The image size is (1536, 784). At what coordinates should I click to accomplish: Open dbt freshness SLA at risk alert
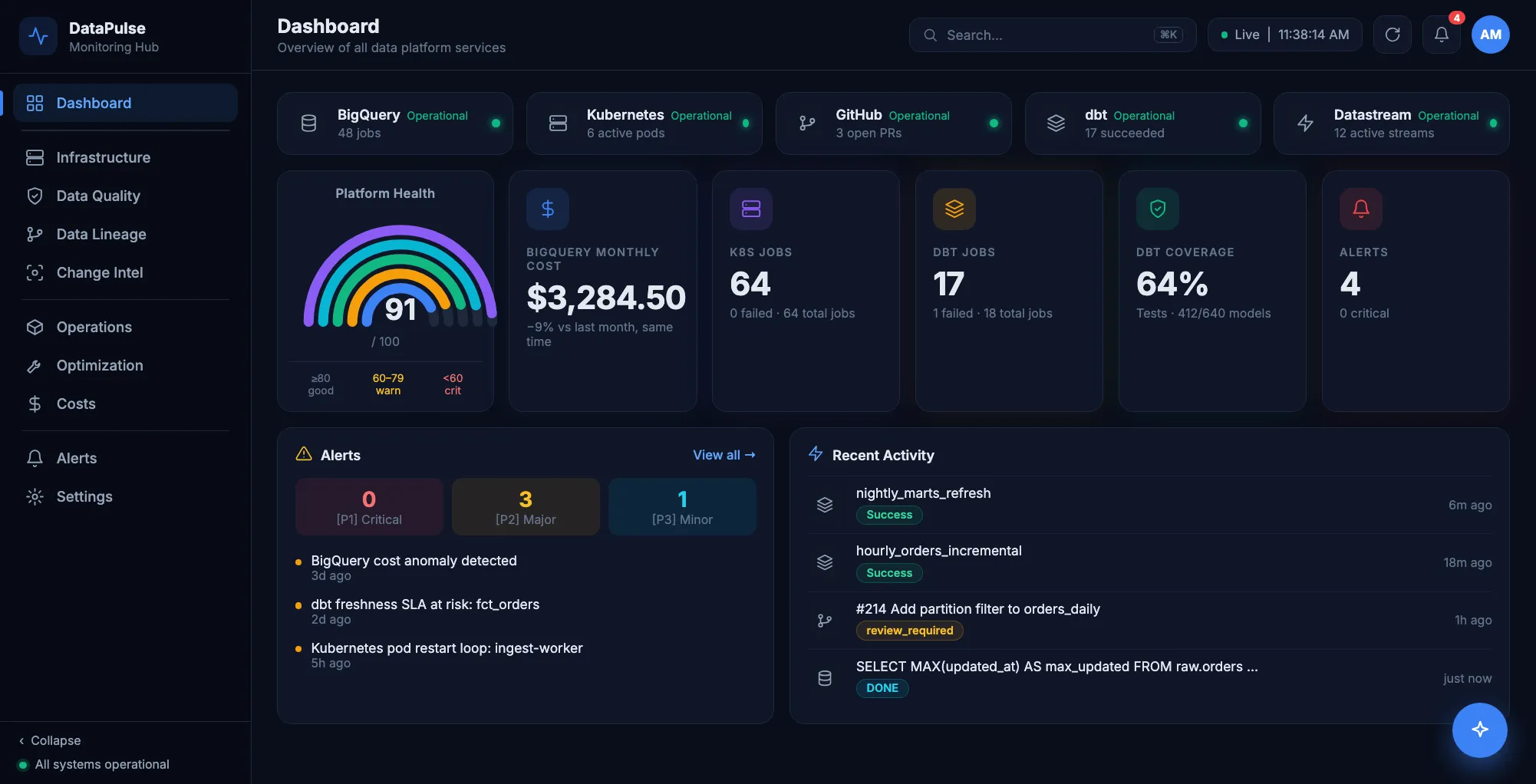click(x=526, y=611)
